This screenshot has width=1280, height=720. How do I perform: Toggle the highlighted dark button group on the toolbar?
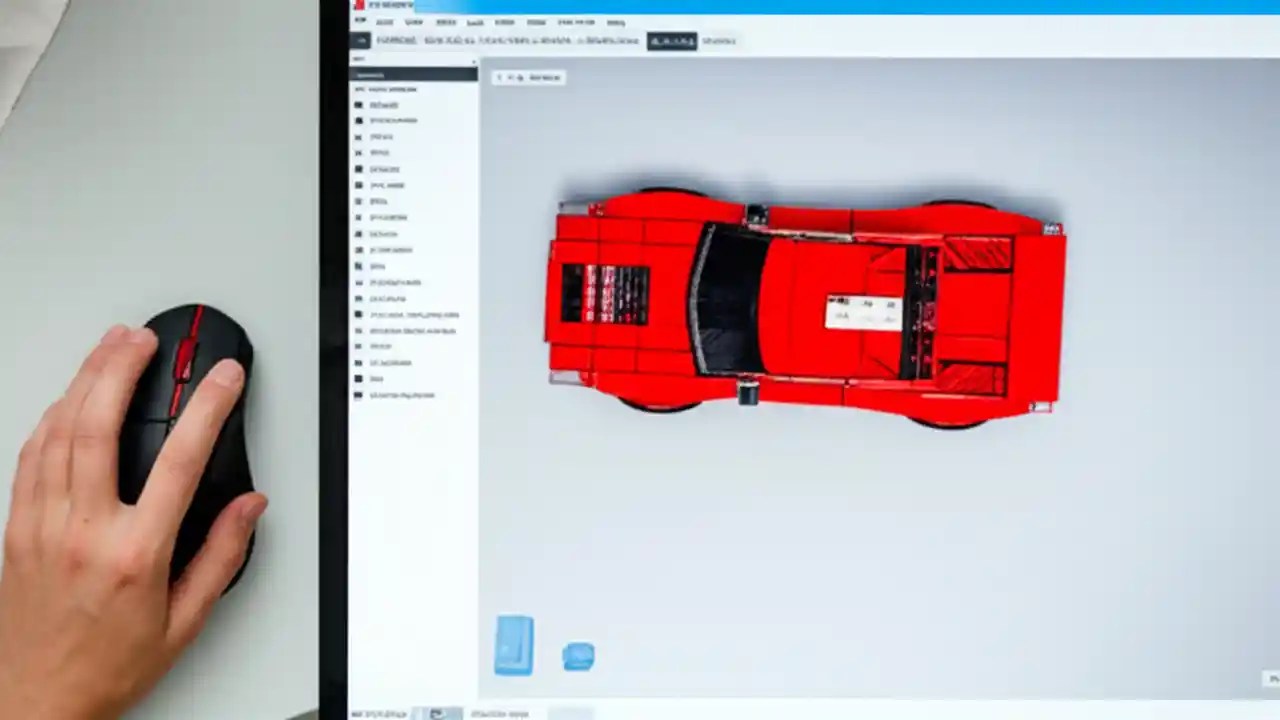tap(671, 41)
